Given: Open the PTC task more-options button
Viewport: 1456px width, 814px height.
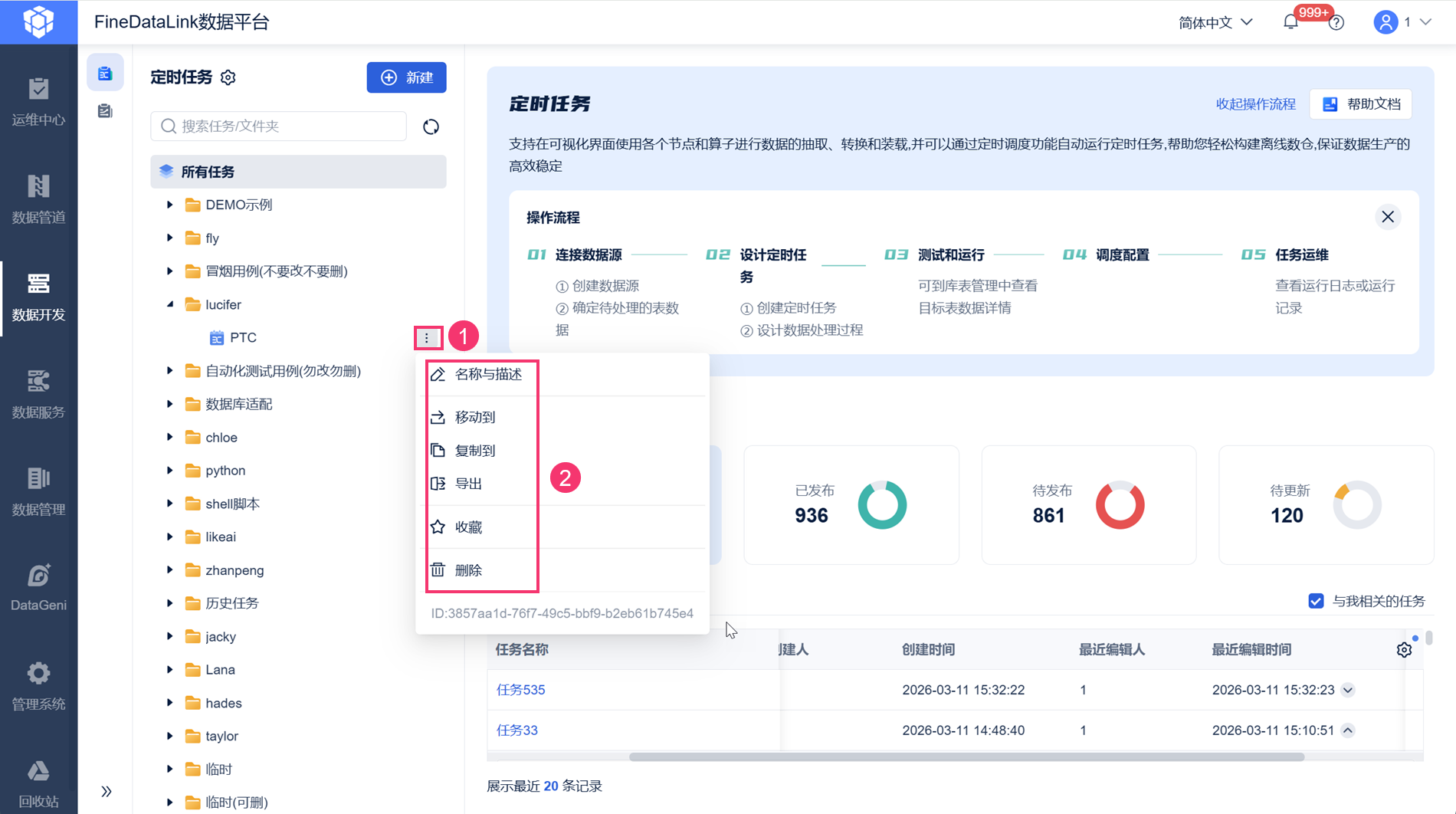Looking at the screenshot, I should 427,337.
